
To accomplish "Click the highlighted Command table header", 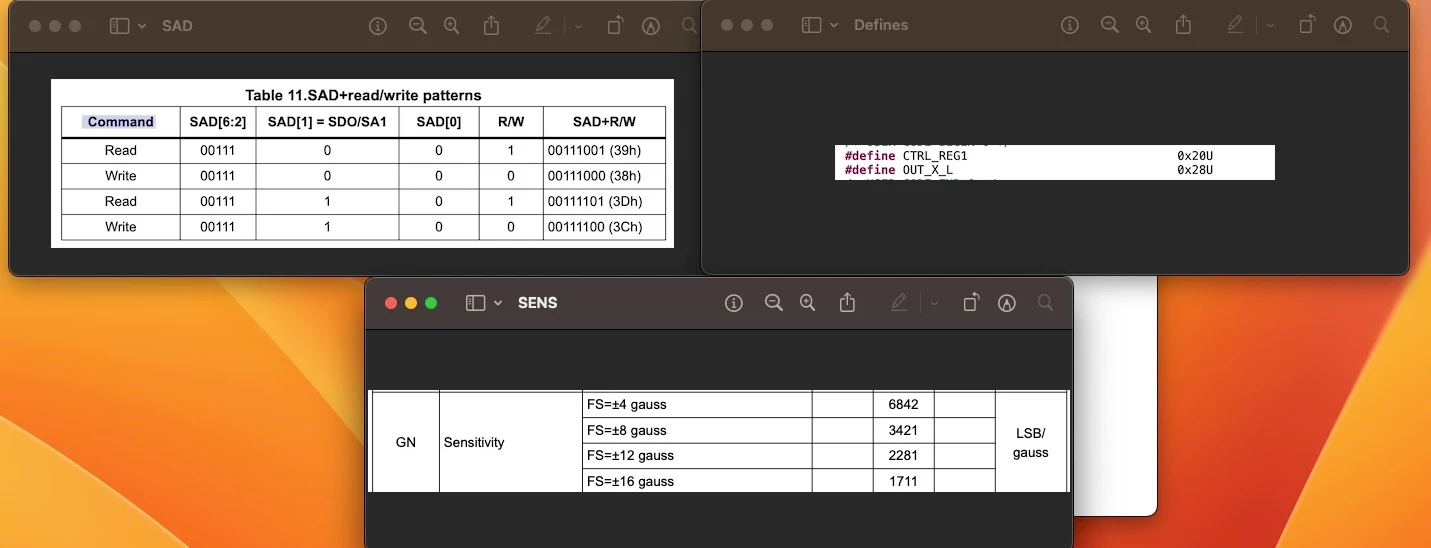I will coord(121,122).
